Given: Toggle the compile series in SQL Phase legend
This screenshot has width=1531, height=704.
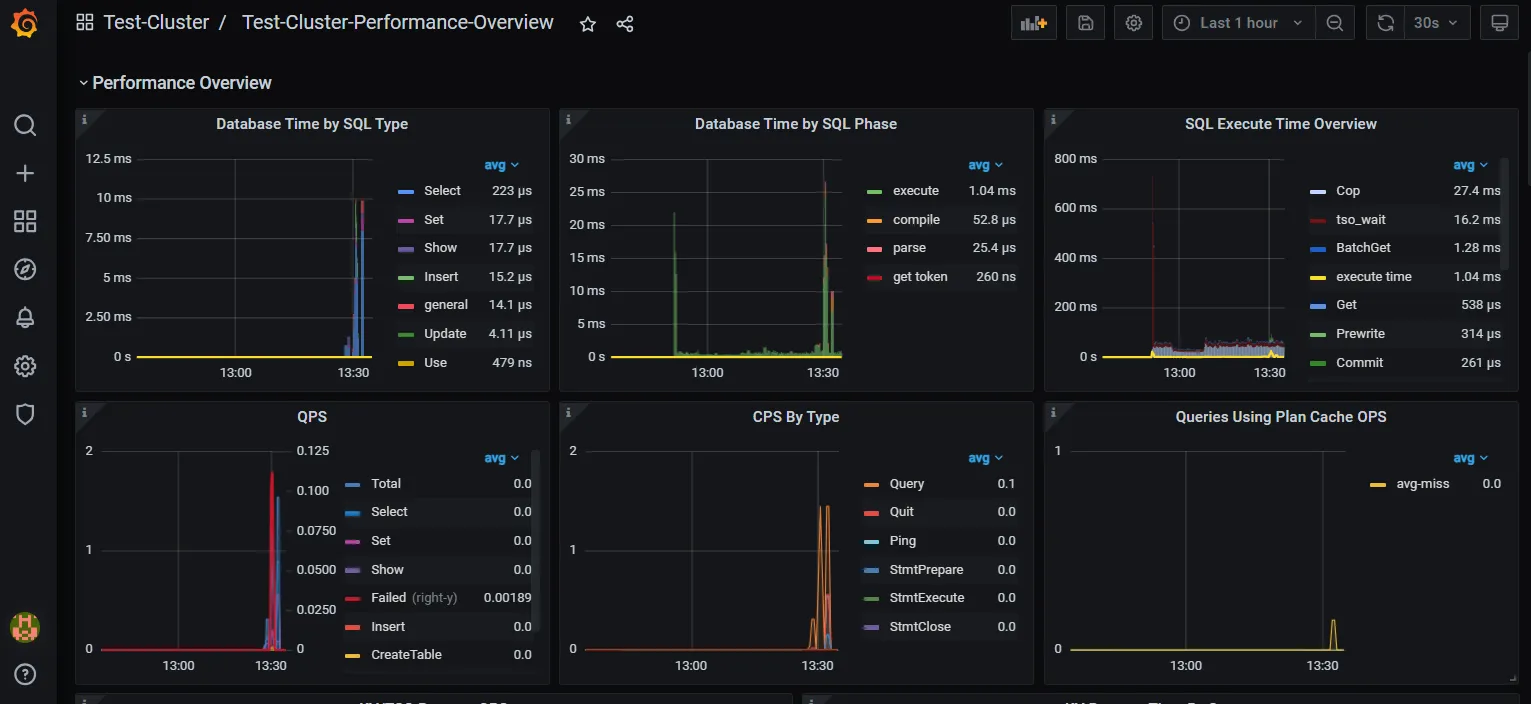Looking at the screenshot, I should click(916, 220).
